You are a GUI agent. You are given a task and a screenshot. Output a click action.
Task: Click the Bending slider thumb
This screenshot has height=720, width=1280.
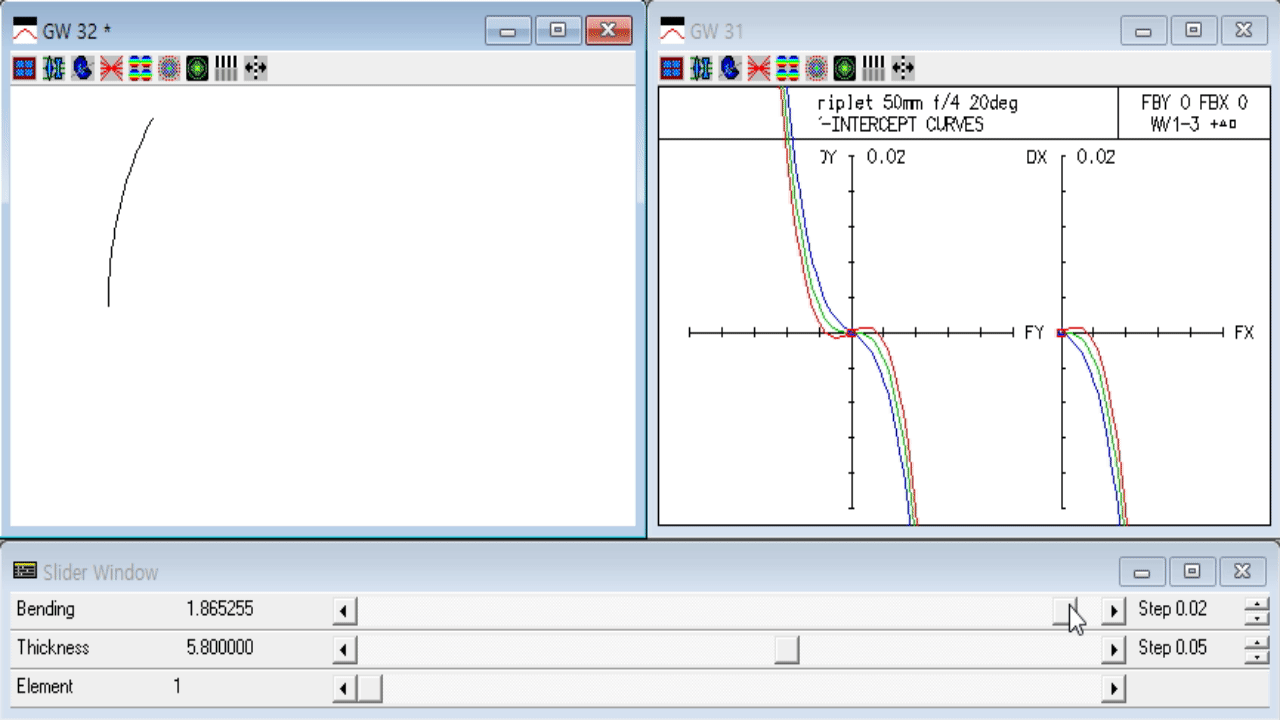click(1066, 610)
